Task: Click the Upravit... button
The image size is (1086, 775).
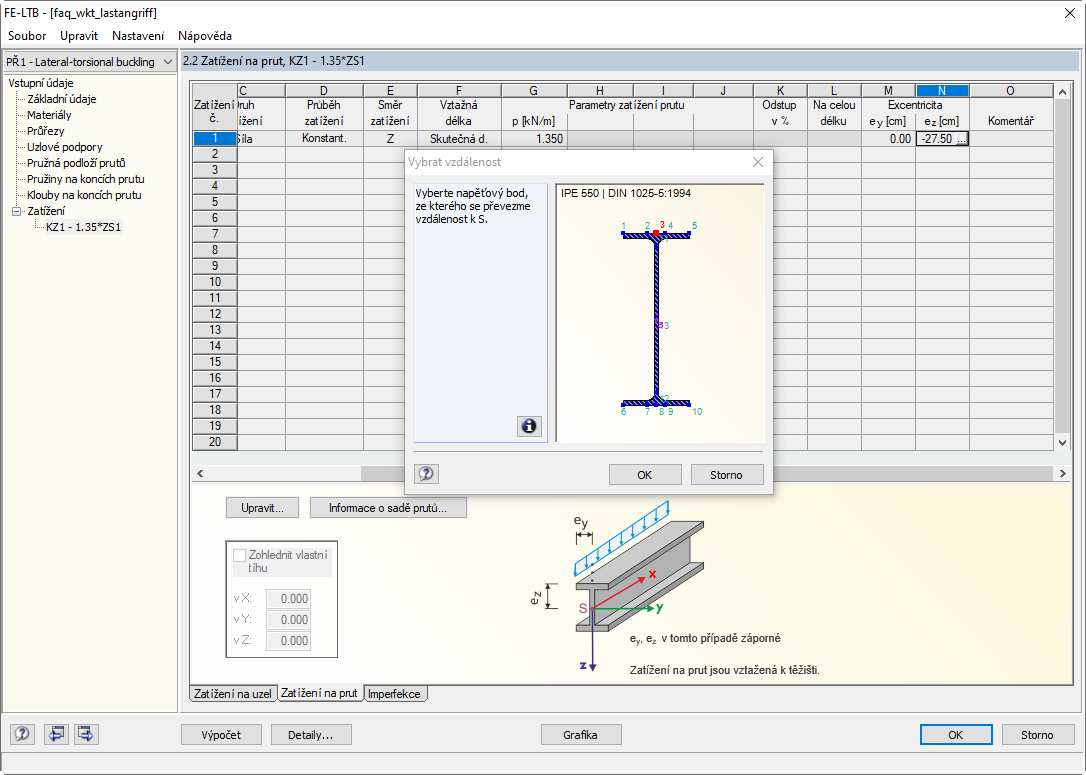Action: coord(262,508)
